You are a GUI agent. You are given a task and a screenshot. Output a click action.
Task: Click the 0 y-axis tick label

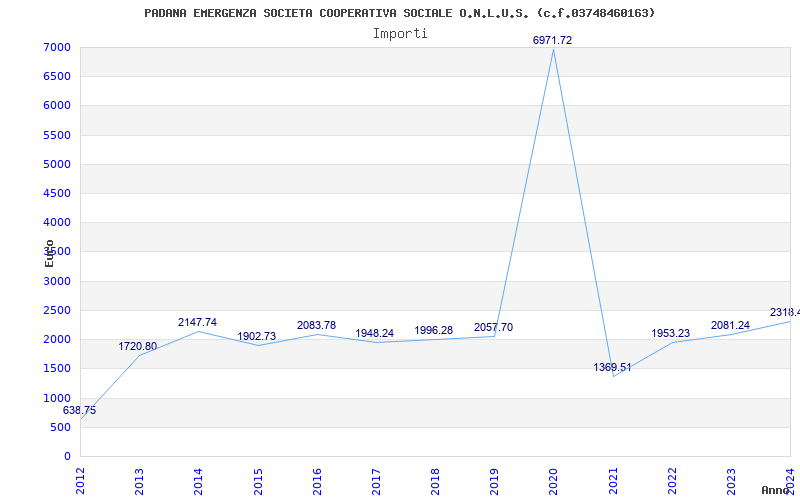(x=68, y=456)
